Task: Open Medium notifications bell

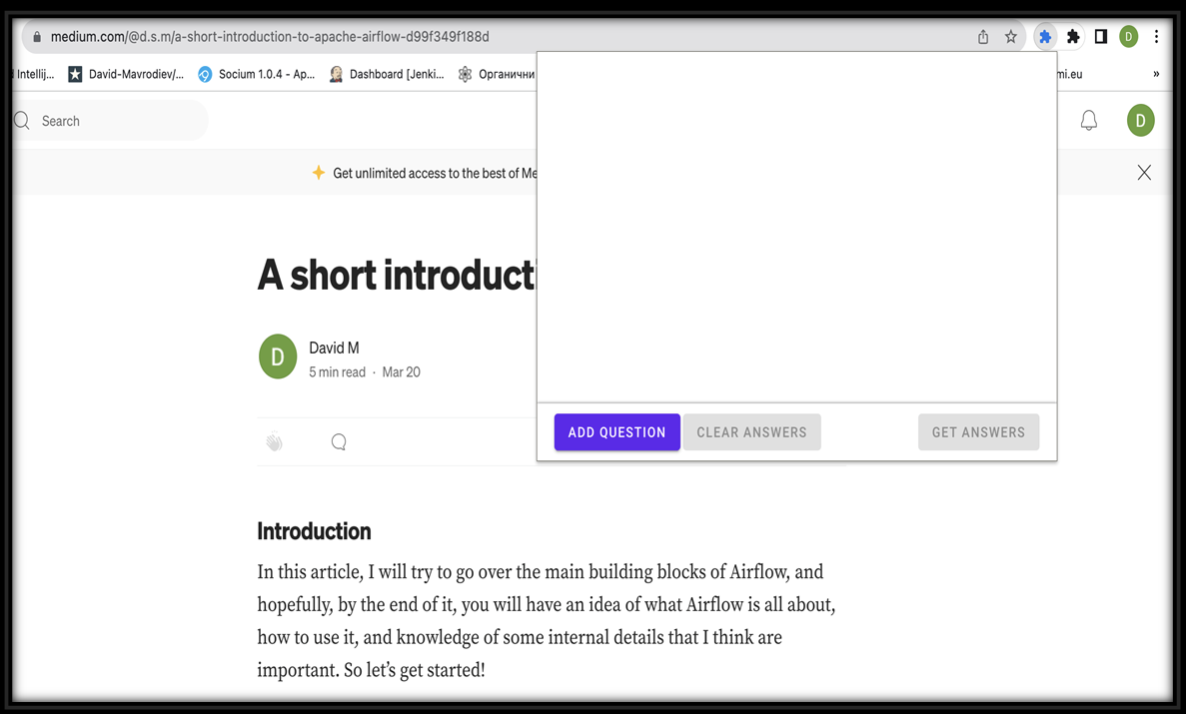Action: pos(1088,120)
